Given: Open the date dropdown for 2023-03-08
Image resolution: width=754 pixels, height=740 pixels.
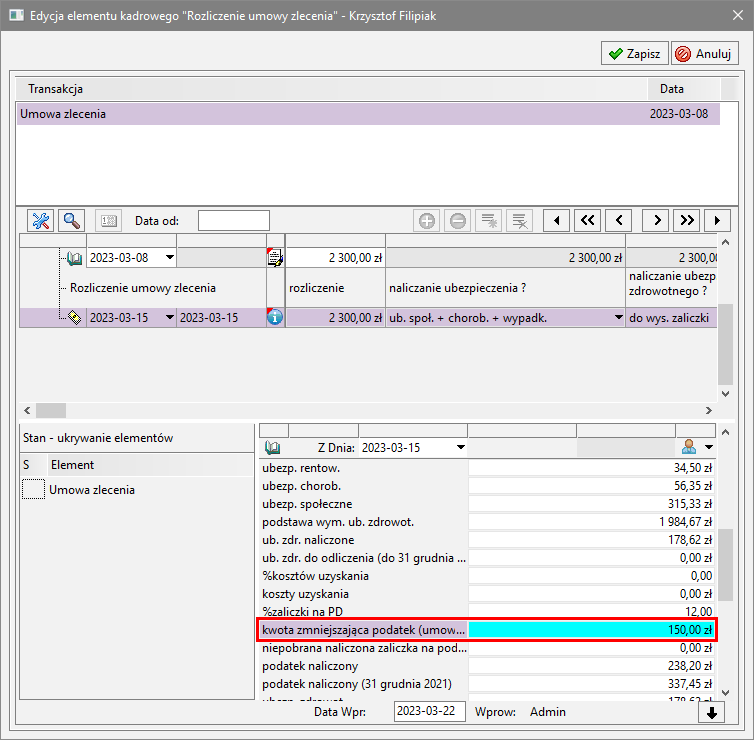Looking at the screenshot, I should tap(170, 257).
